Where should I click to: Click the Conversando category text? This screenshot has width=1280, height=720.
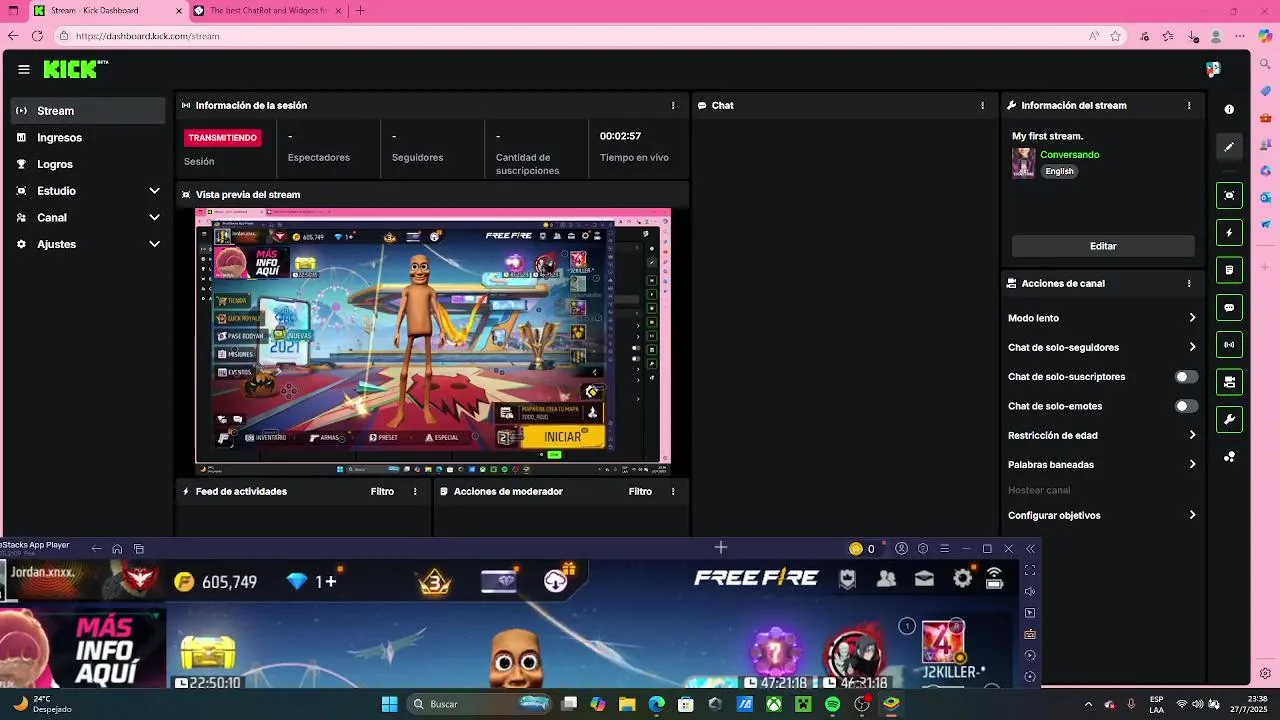pyautogui.click(x=1070, y=155)
